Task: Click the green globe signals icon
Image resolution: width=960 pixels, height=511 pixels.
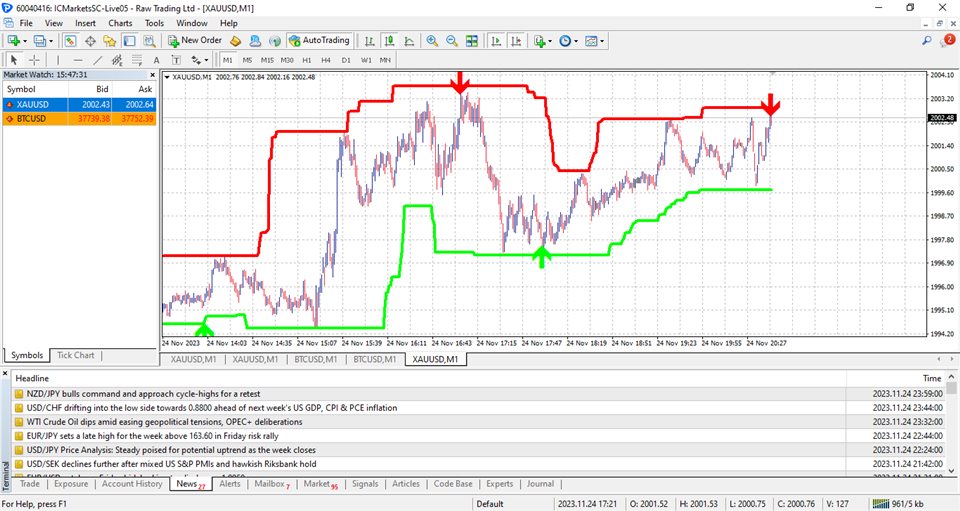Action: (275, 41)
